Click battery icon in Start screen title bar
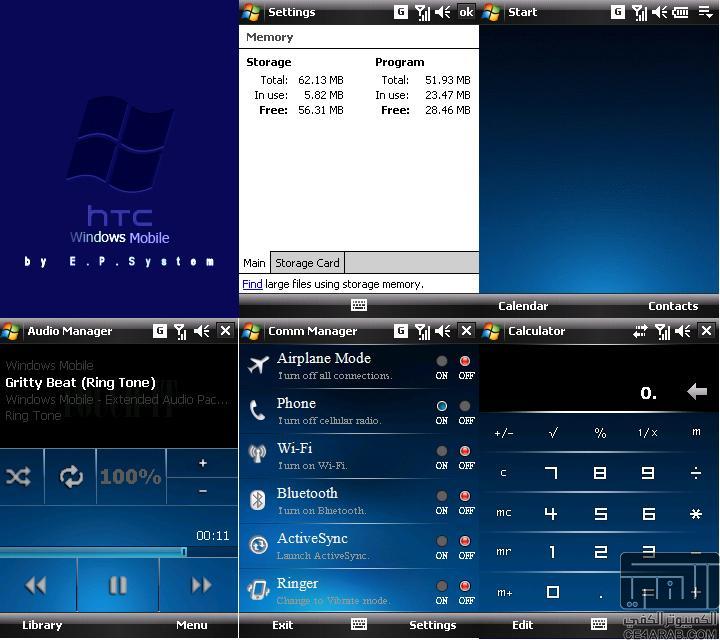This screenshot has width=720, height=640. pyautogui.click(x=680, y=12)
